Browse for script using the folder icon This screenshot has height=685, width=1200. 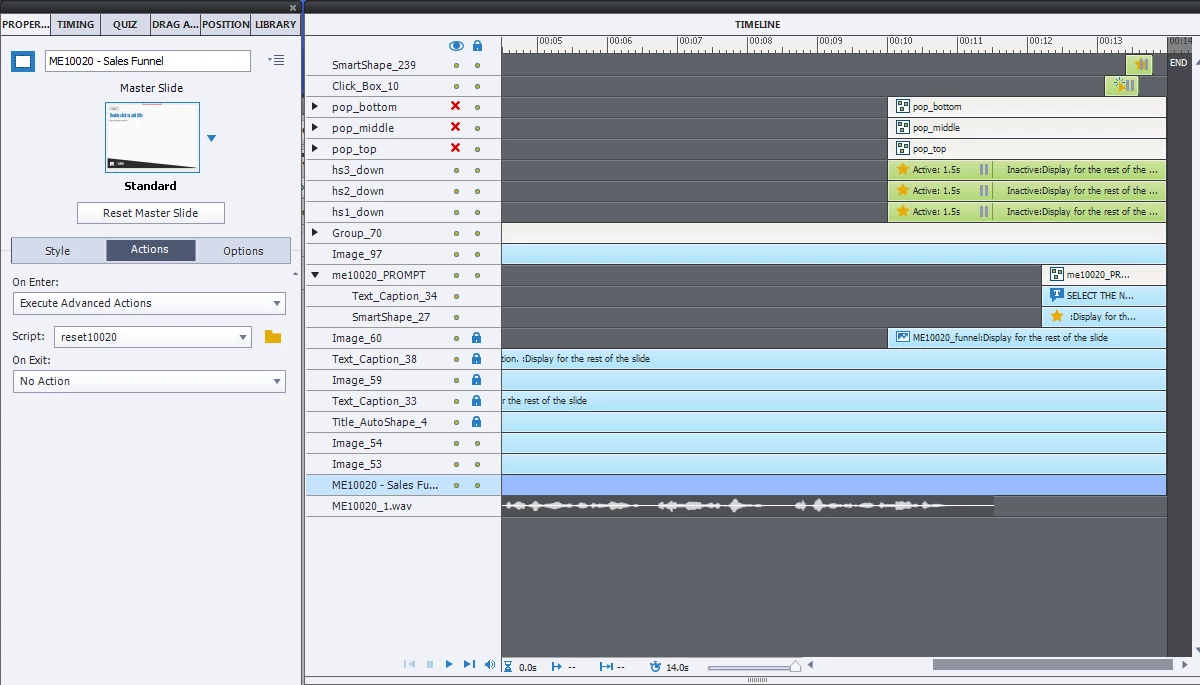pyautogui.click(x=273, y=337)
